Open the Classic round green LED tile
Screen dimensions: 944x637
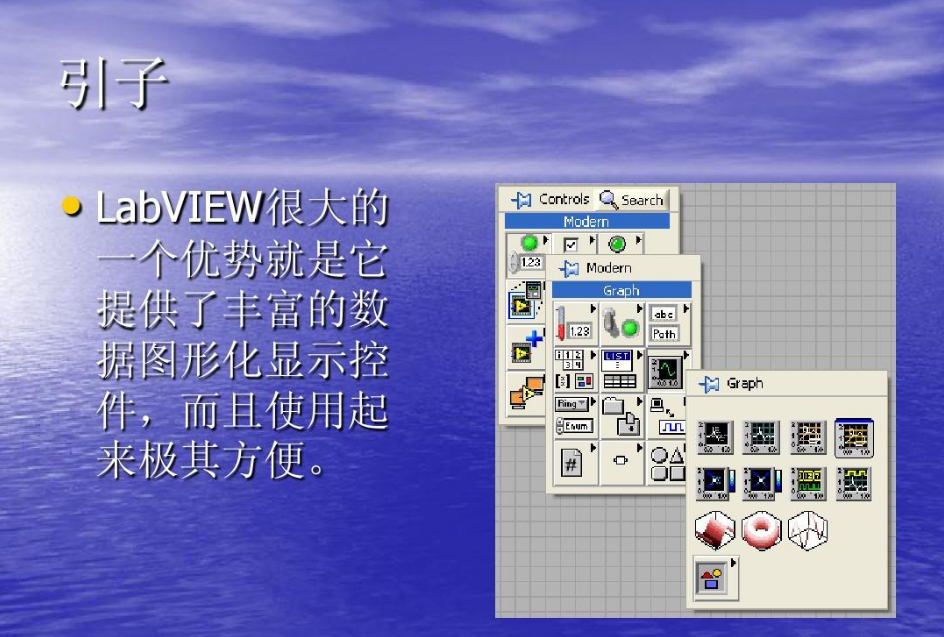click(x=620, y=243)
